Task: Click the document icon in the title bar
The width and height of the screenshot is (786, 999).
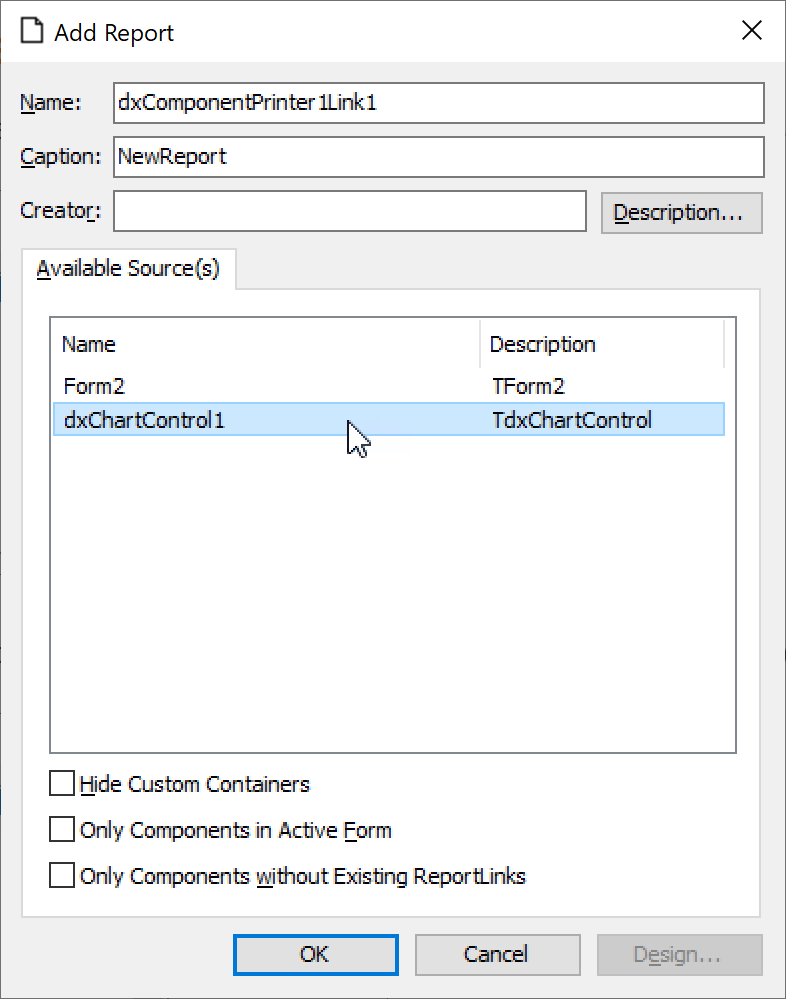Action: pos(33,32)
